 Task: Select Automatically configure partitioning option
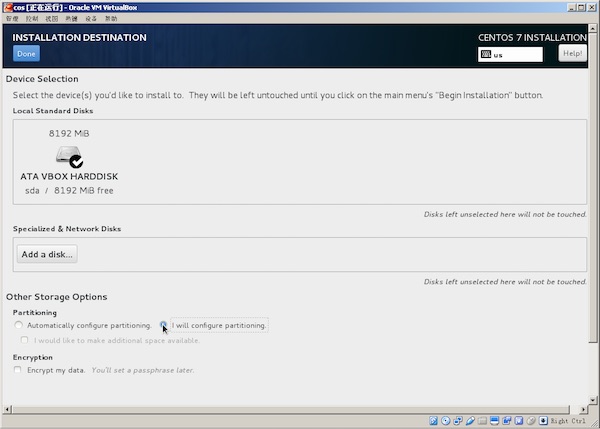(x=19, y=326)
